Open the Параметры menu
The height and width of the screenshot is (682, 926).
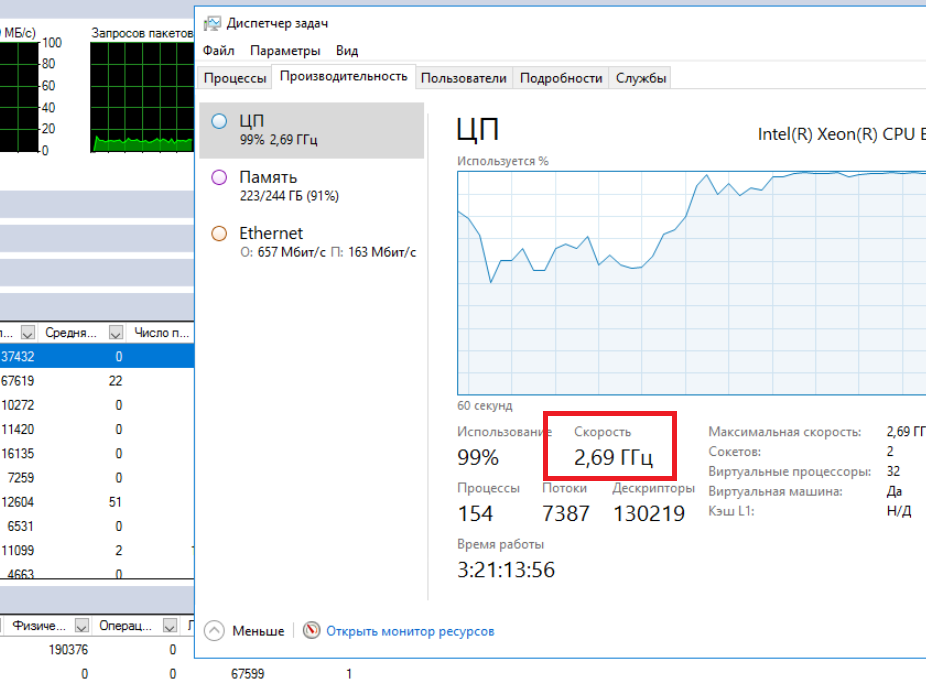click(285, 50)
